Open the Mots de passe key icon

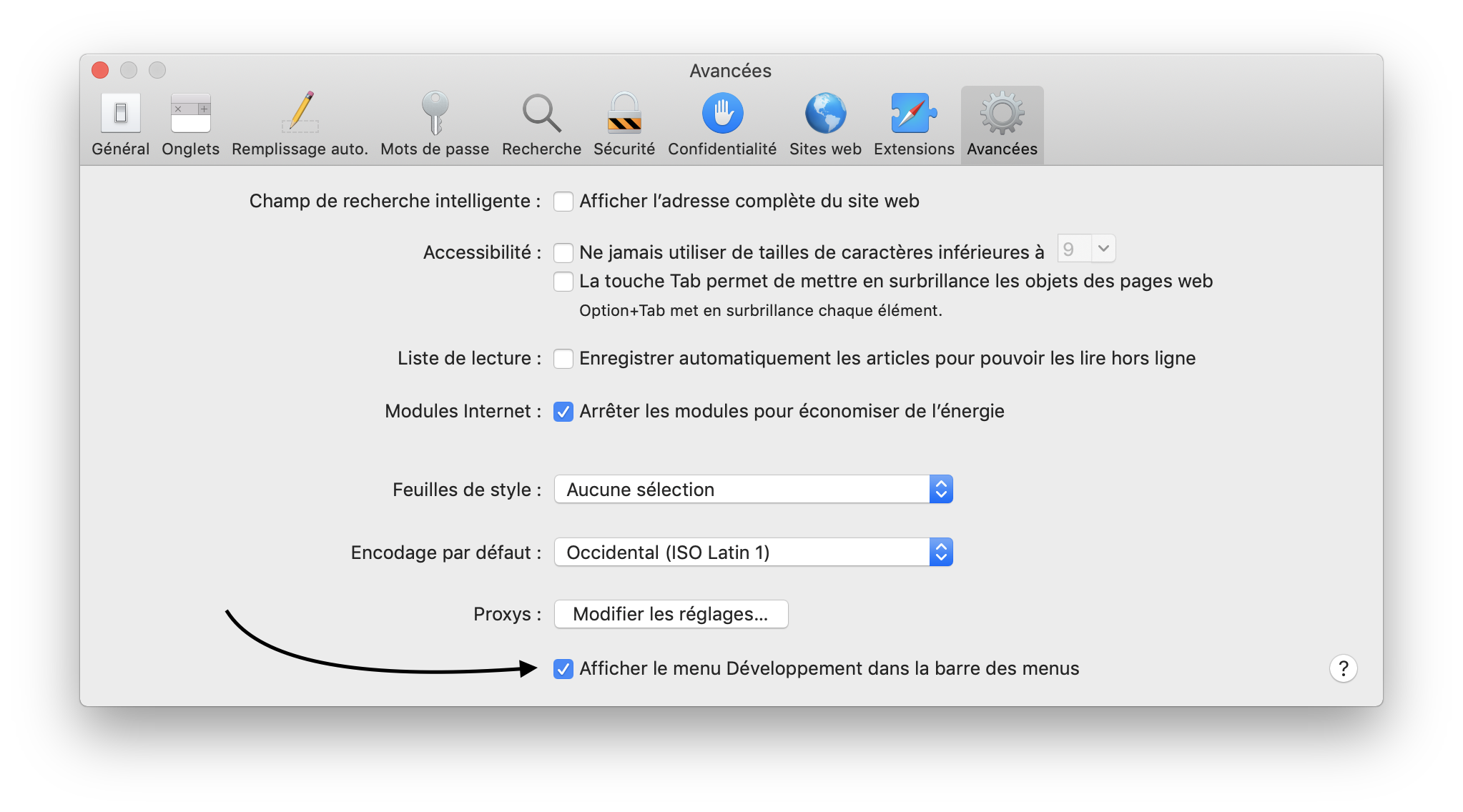tap(435, 114)
